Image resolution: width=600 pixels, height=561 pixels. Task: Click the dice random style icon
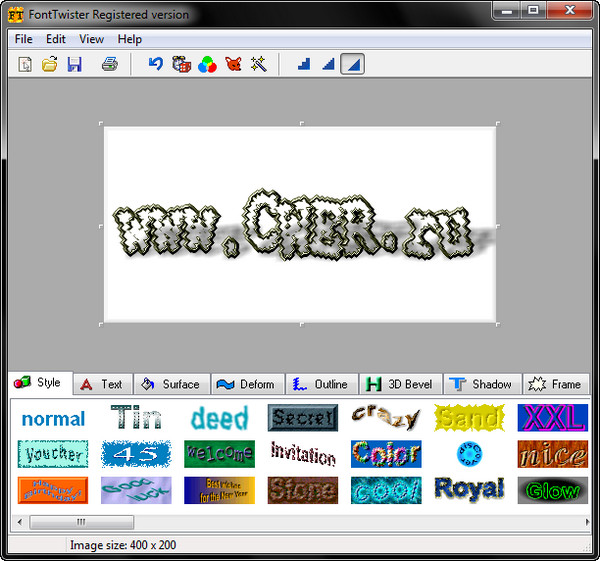point(181,64)
